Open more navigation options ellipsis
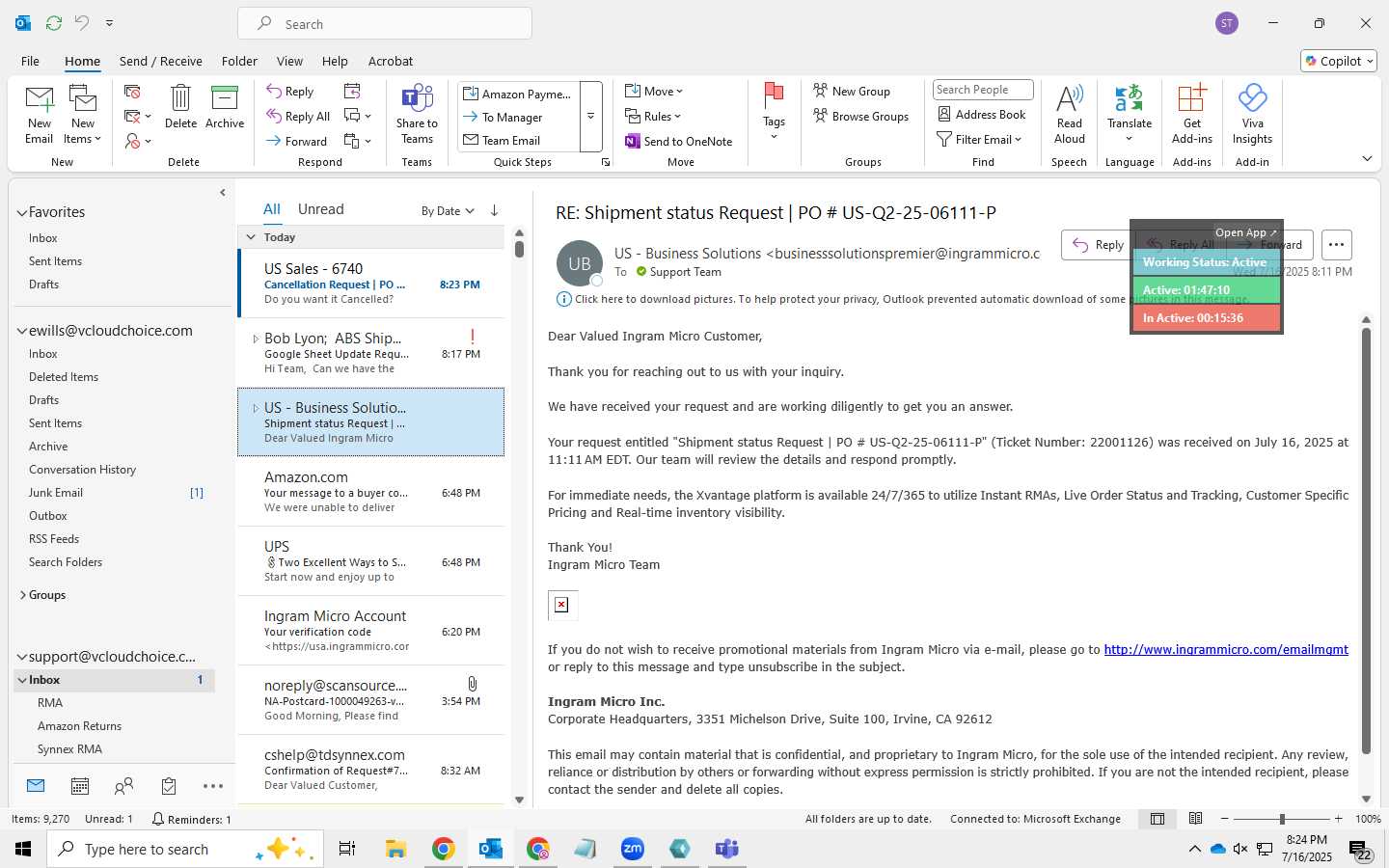The image size is (1389, 868). pos(213,786)
